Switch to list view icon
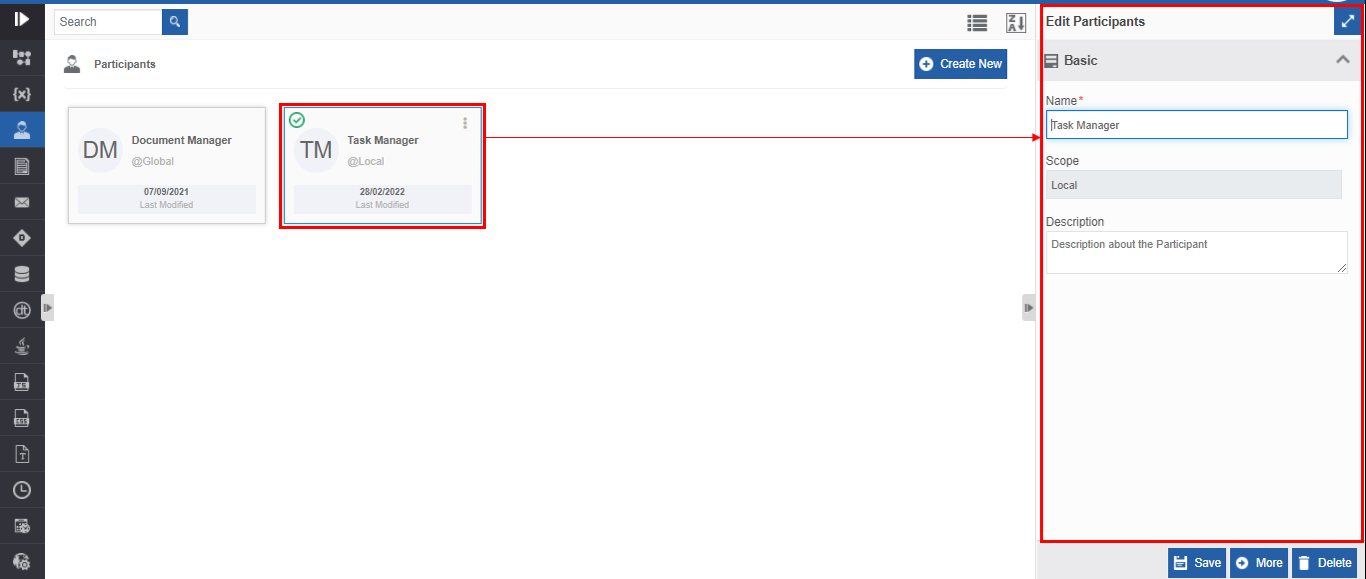The width and height of the screenshot is (1366, 579). (x=977, y=23)
